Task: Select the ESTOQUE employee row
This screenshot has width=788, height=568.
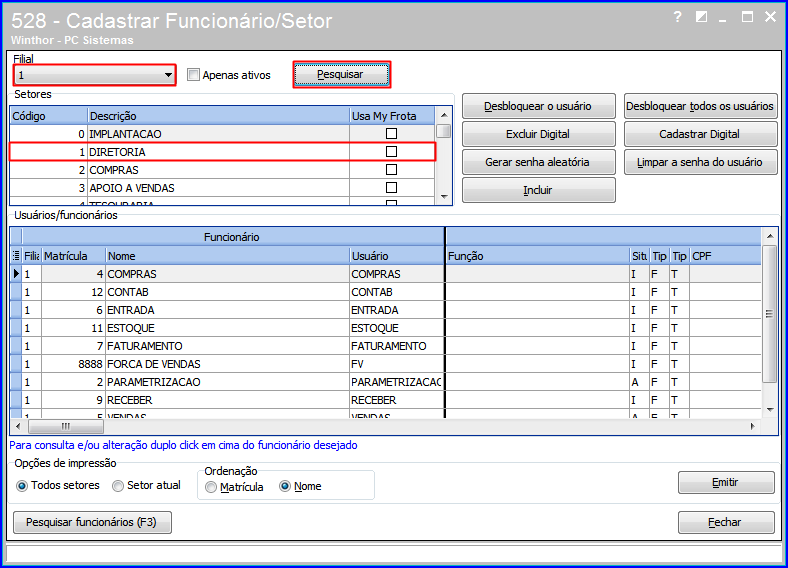Action: pos(385,328)
